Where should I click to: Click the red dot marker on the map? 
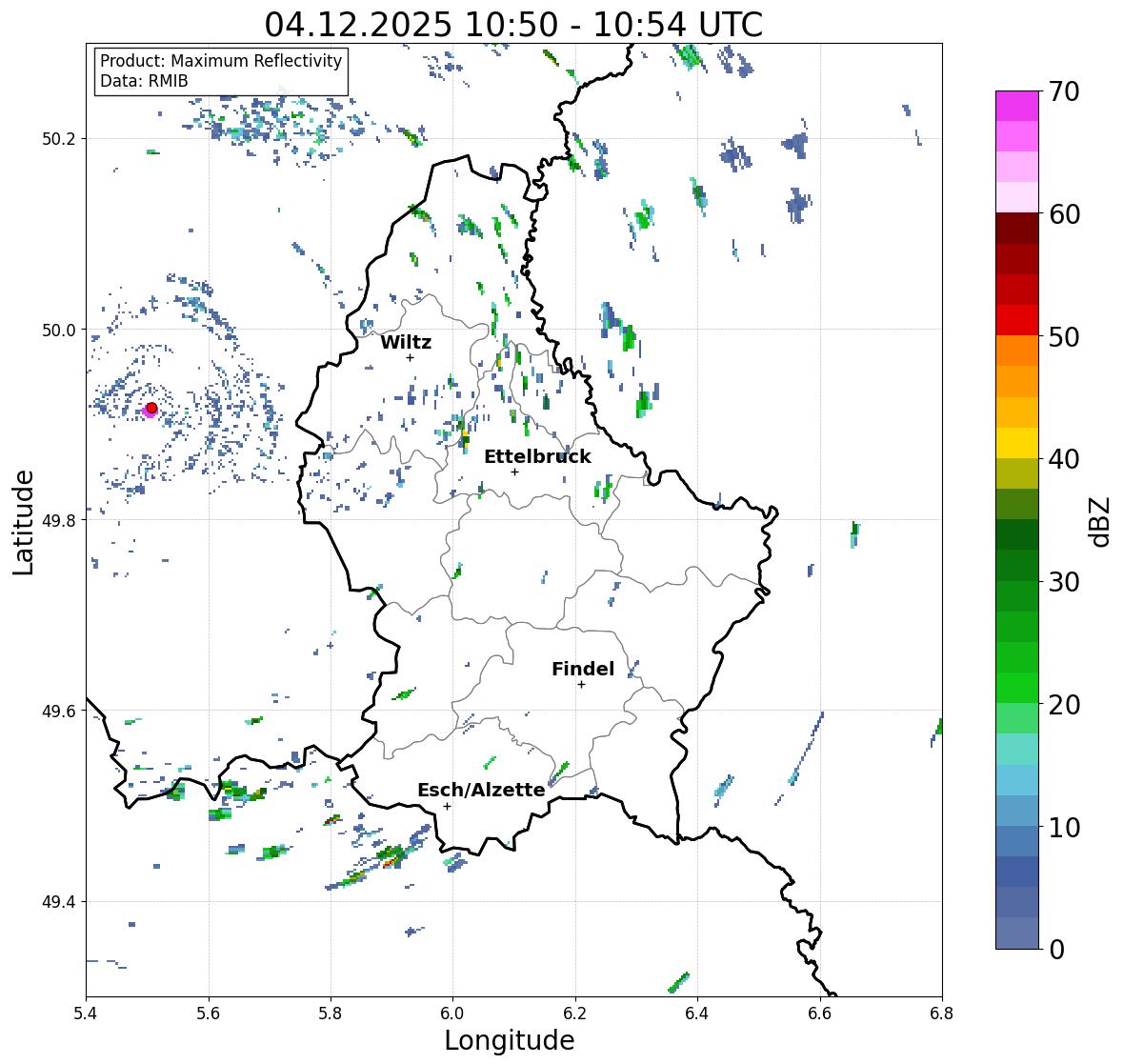pyautogui.click(x=151, y=408)
